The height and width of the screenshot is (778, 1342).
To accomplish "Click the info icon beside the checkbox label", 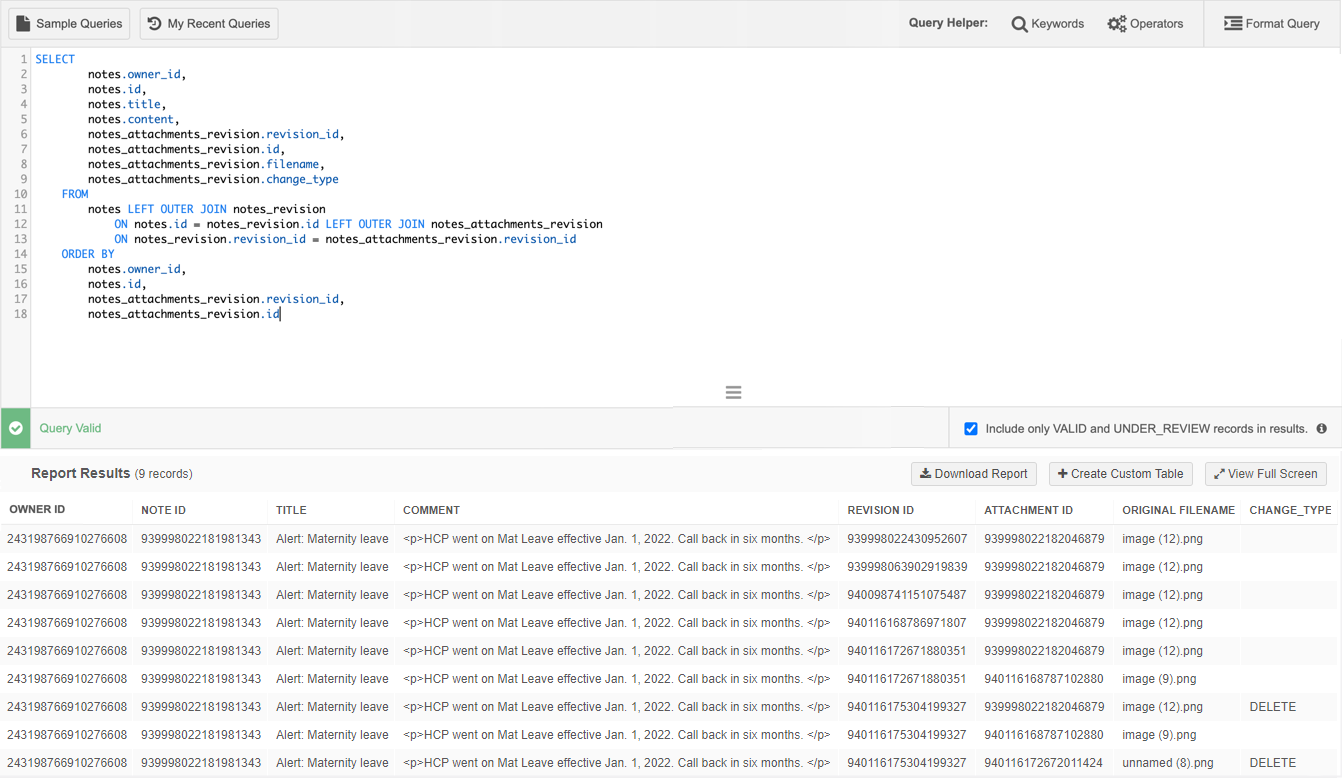I will [1321, 429].
